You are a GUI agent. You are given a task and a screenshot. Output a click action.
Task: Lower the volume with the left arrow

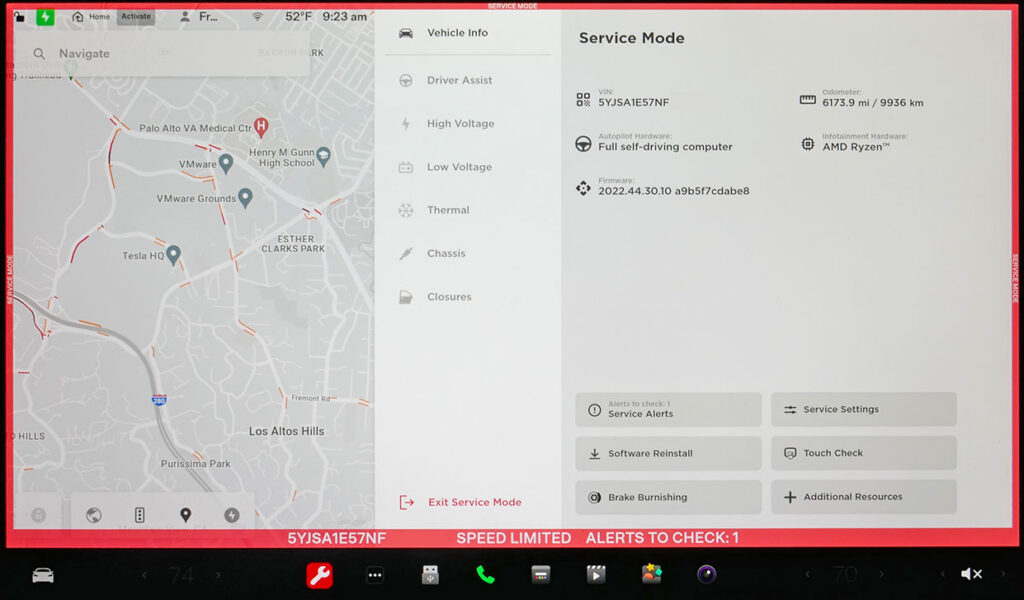point(942,575)
